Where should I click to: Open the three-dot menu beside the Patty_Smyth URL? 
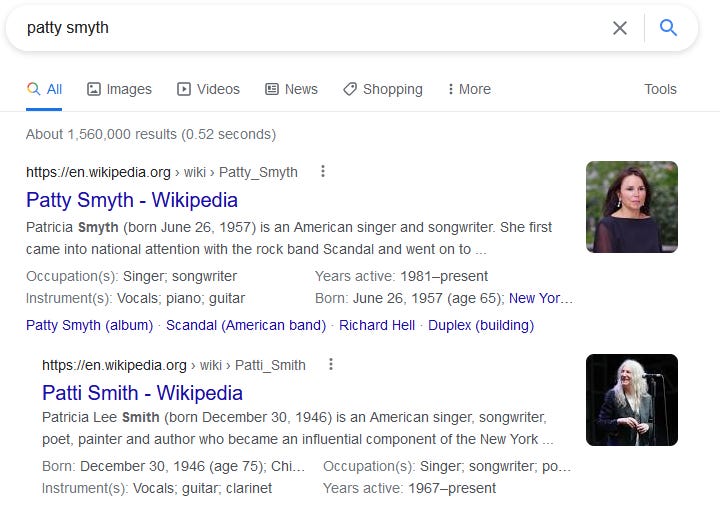tap(323, 171)
